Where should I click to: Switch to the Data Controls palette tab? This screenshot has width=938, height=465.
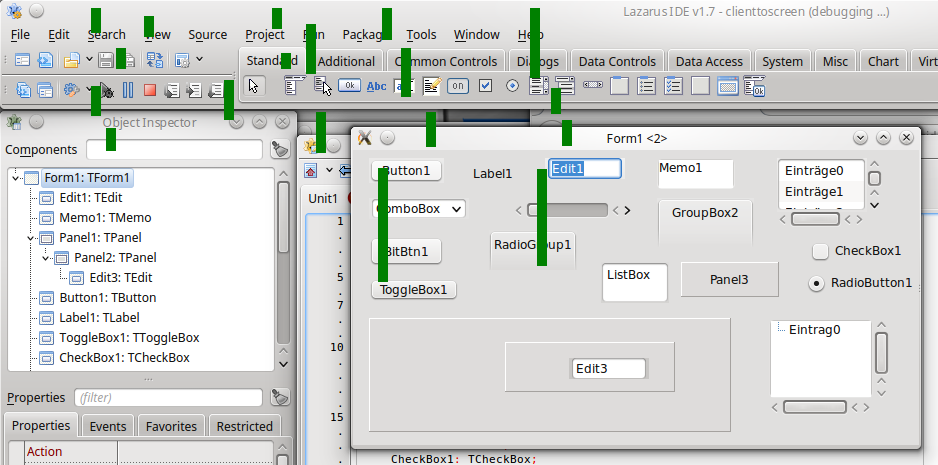click(x=617, y=61)
